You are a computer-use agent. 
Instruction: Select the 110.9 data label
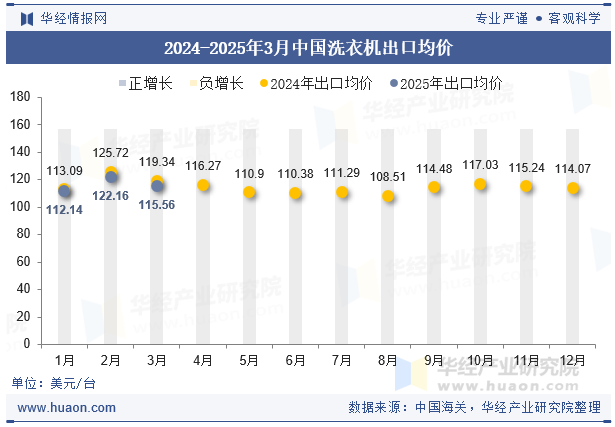point(249,173)
